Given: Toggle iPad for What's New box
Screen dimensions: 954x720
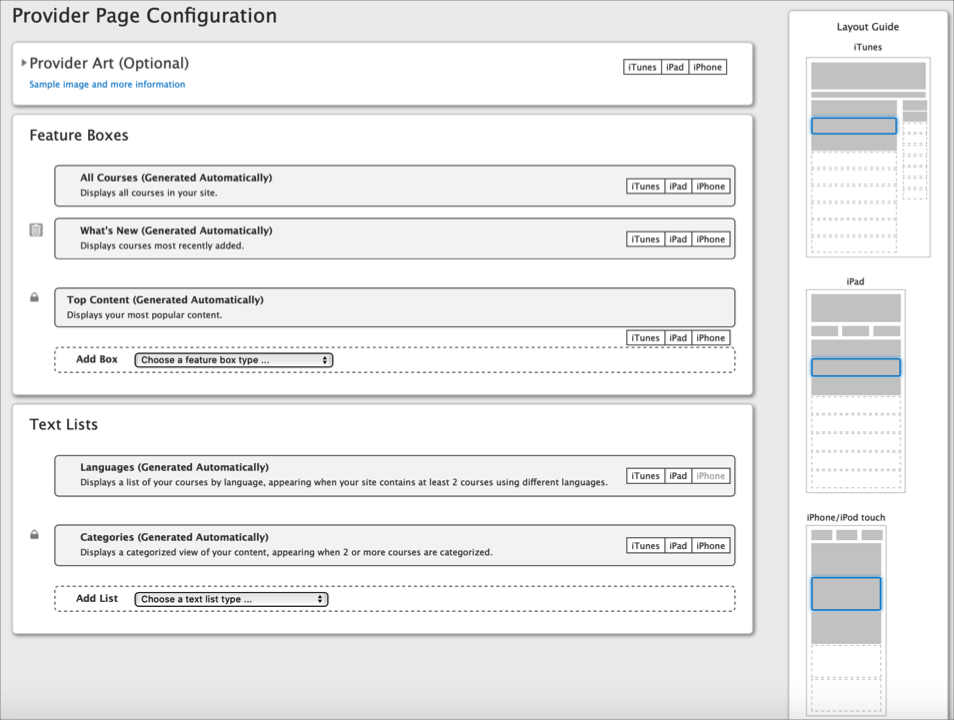Looking at the screenshot, I should point(678,239).
